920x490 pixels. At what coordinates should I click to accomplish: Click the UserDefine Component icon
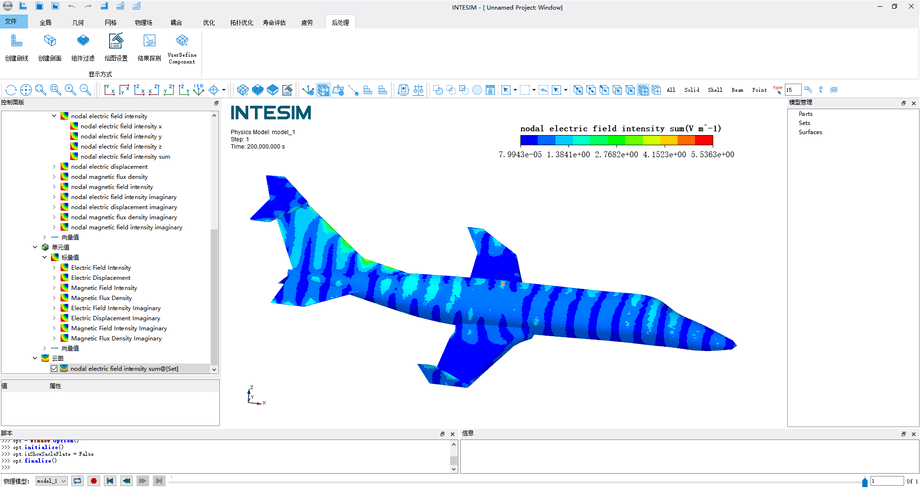pos(182,46)
